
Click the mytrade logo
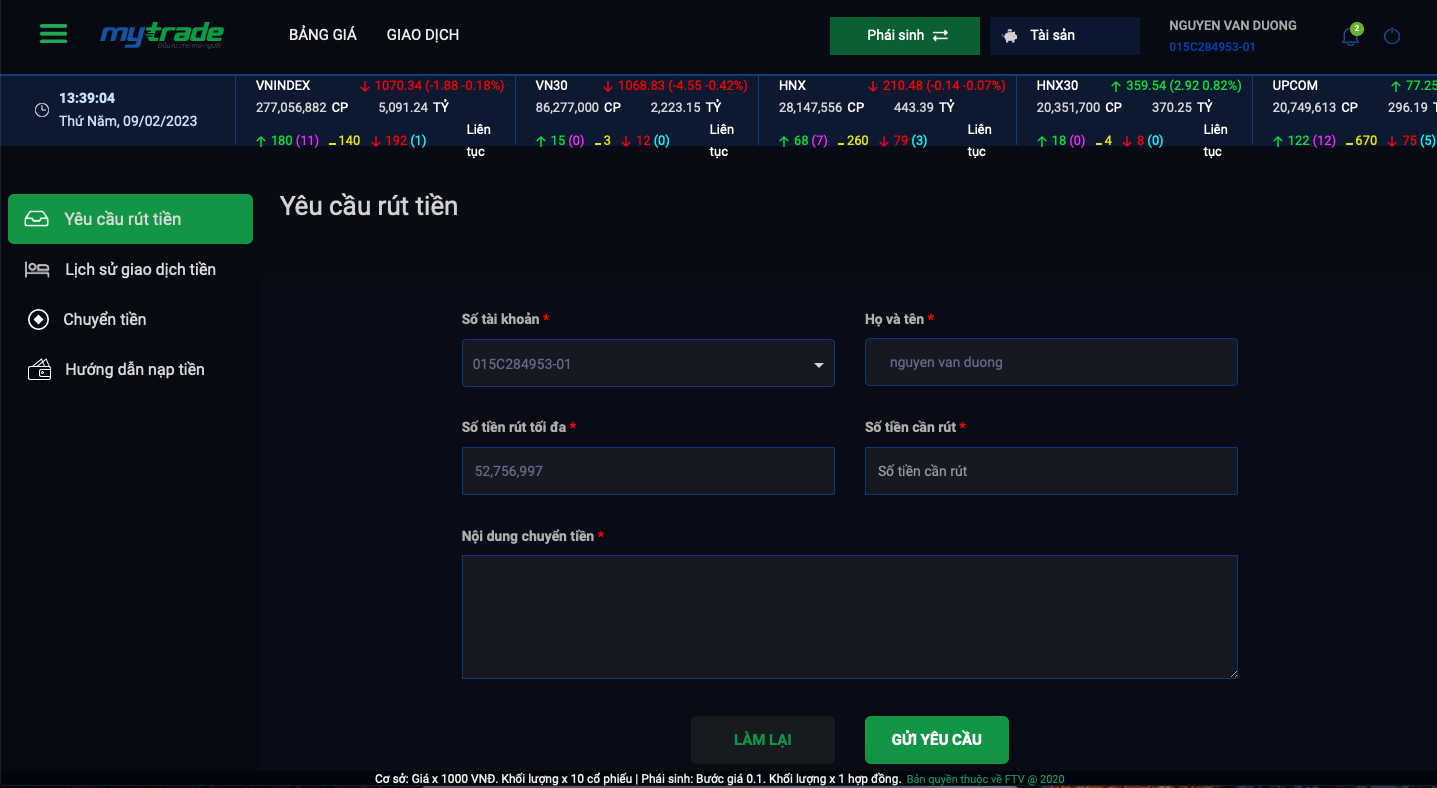(162, 35)
